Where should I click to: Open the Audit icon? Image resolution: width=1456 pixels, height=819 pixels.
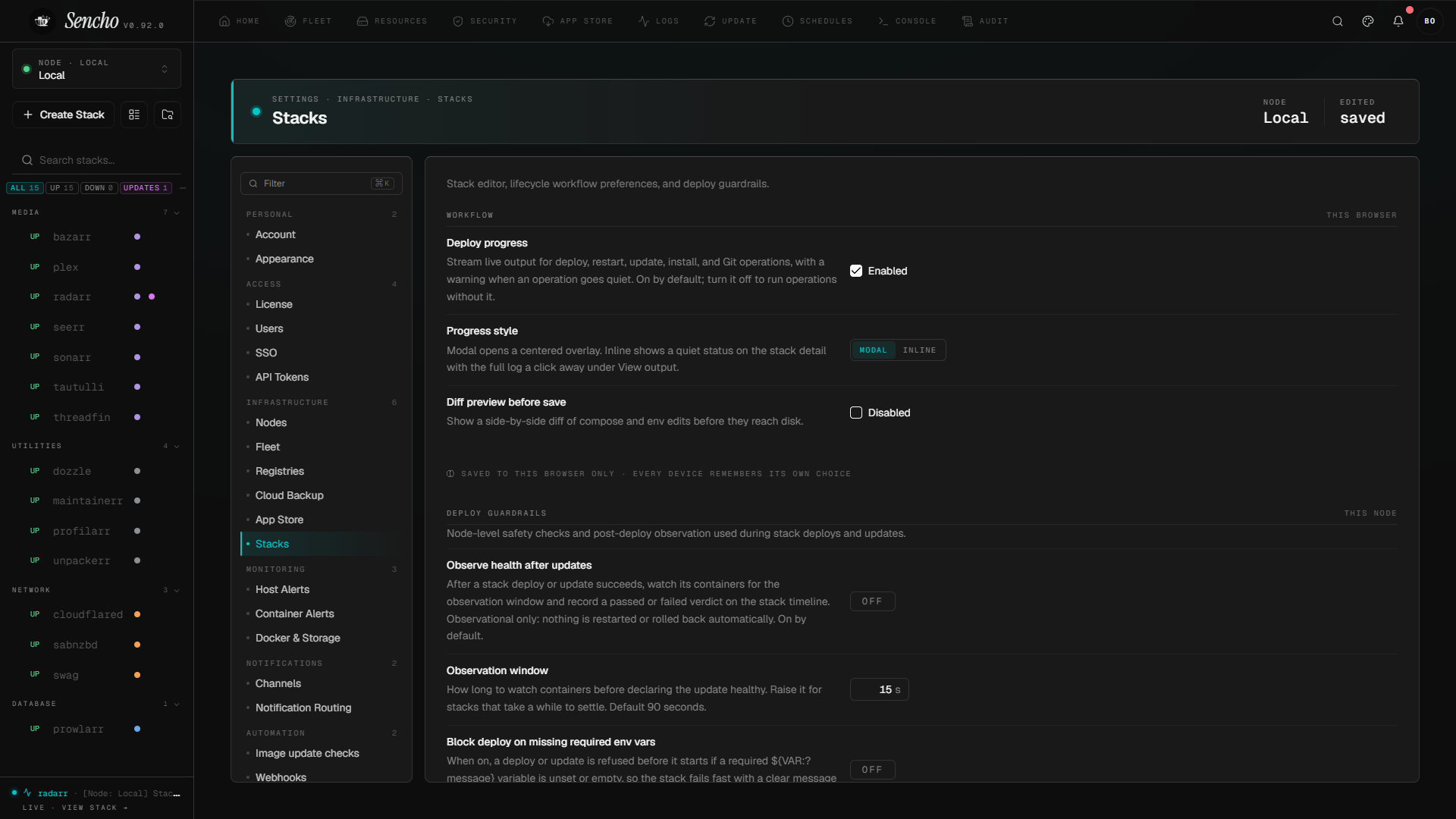click(968, 21)
